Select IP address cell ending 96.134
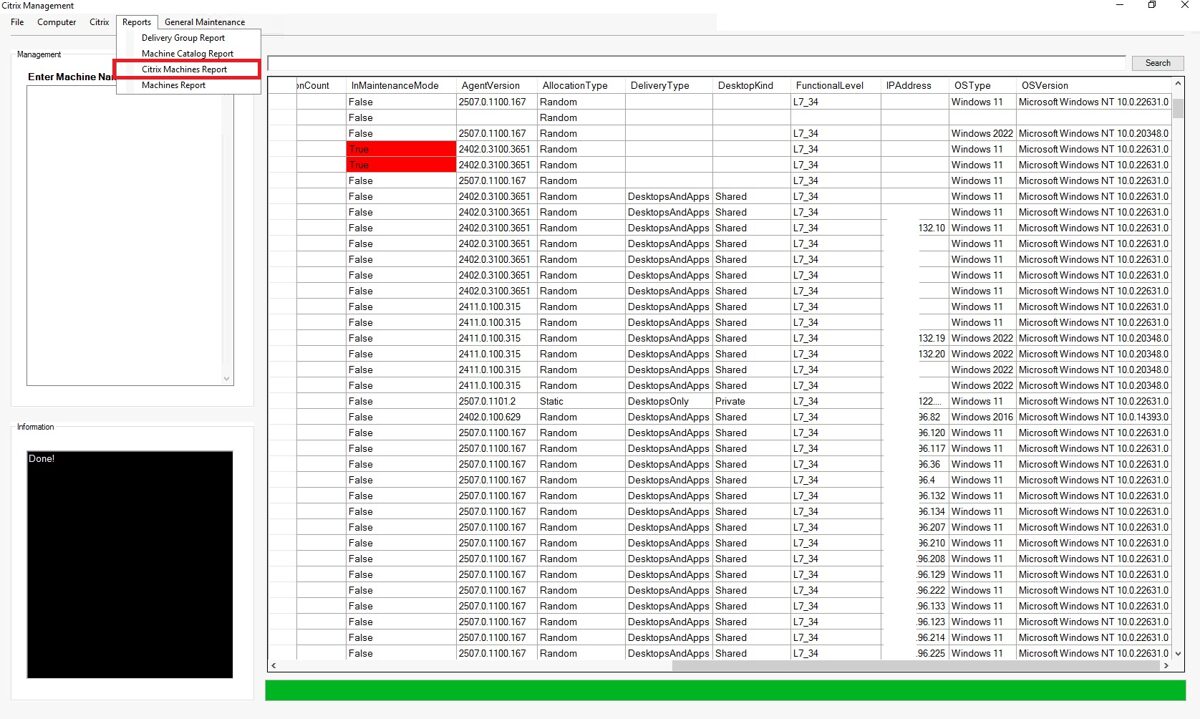 914,511
